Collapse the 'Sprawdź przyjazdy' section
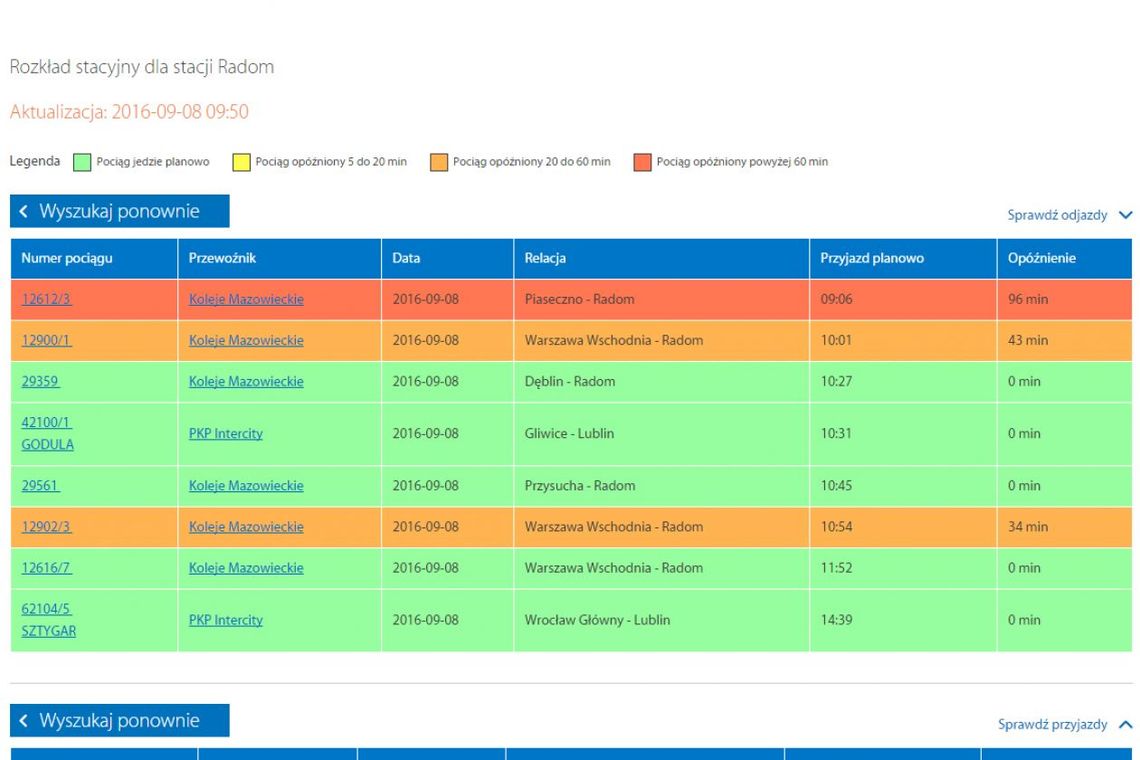This screenshot has width=1140, height=760. click(x=1064, y=724)
